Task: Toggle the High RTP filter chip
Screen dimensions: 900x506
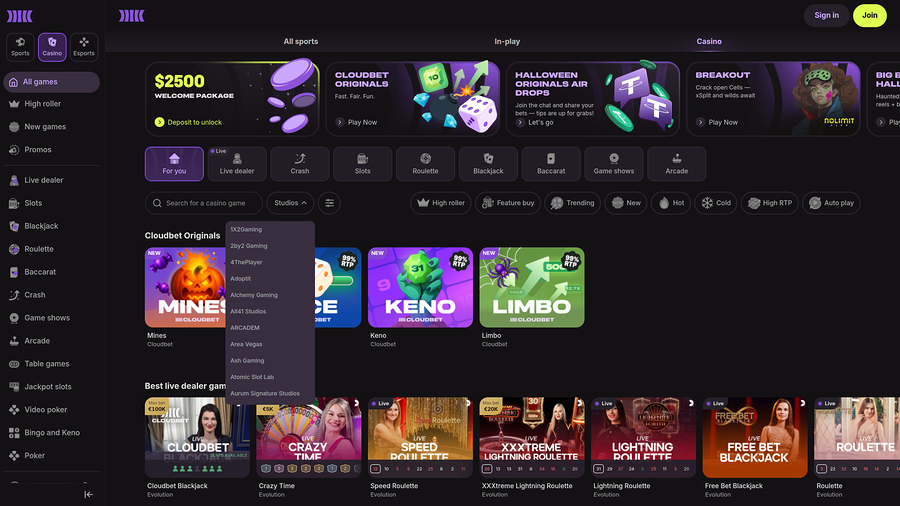Action: (770, 203)
